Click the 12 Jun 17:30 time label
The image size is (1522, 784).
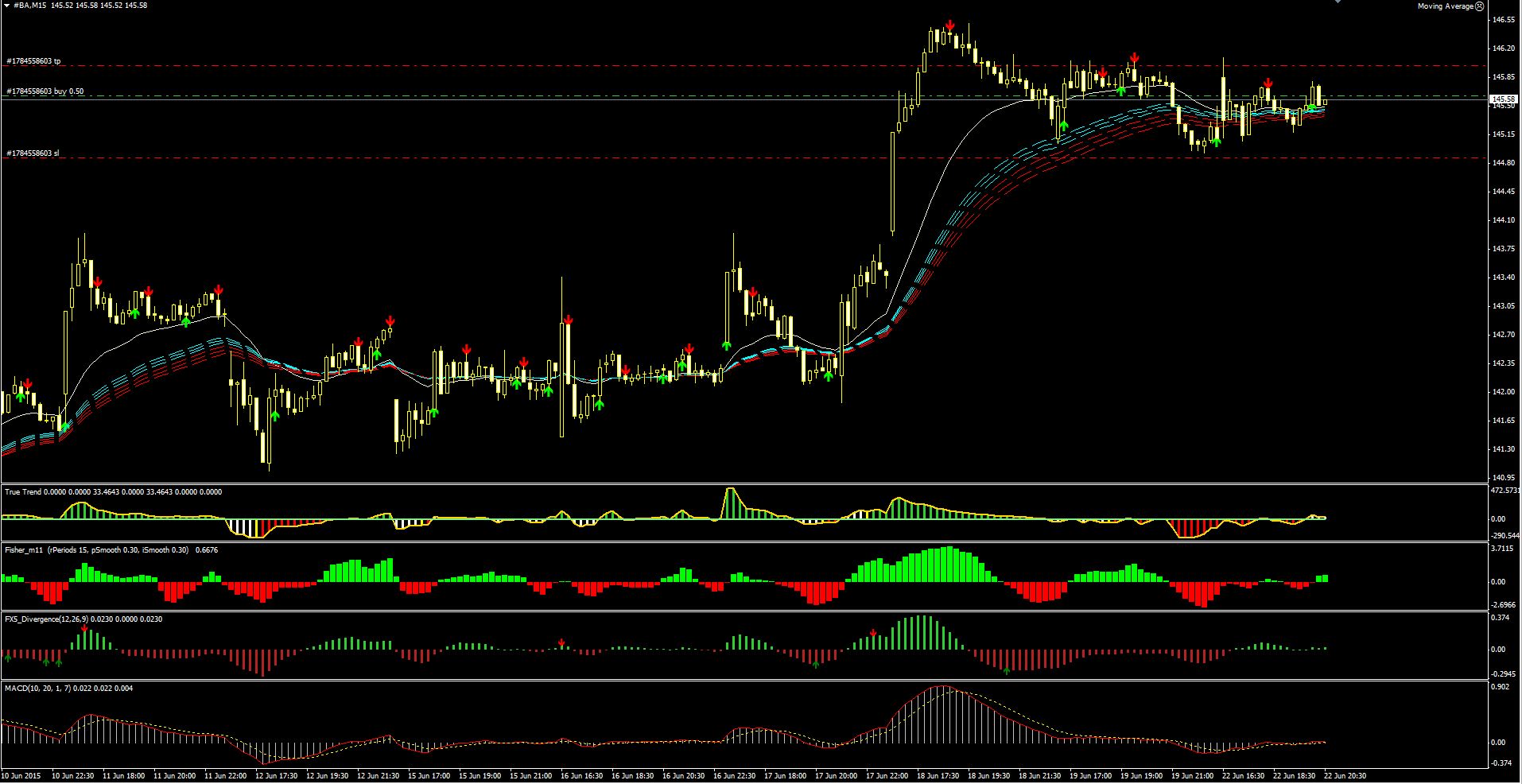278,775
